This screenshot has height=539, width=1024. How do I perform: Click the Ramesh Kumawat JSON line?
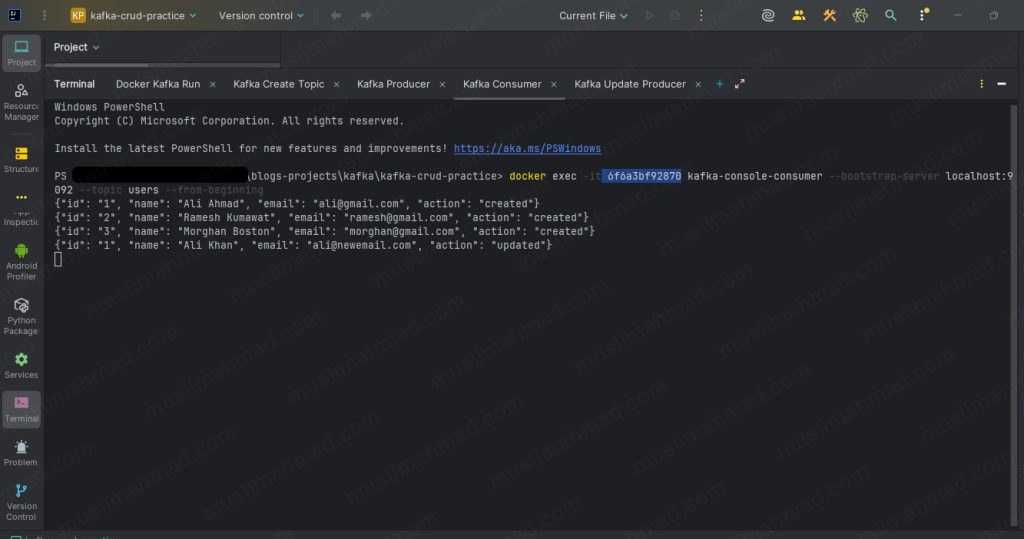pyautogui.click(x=321, y=218)
